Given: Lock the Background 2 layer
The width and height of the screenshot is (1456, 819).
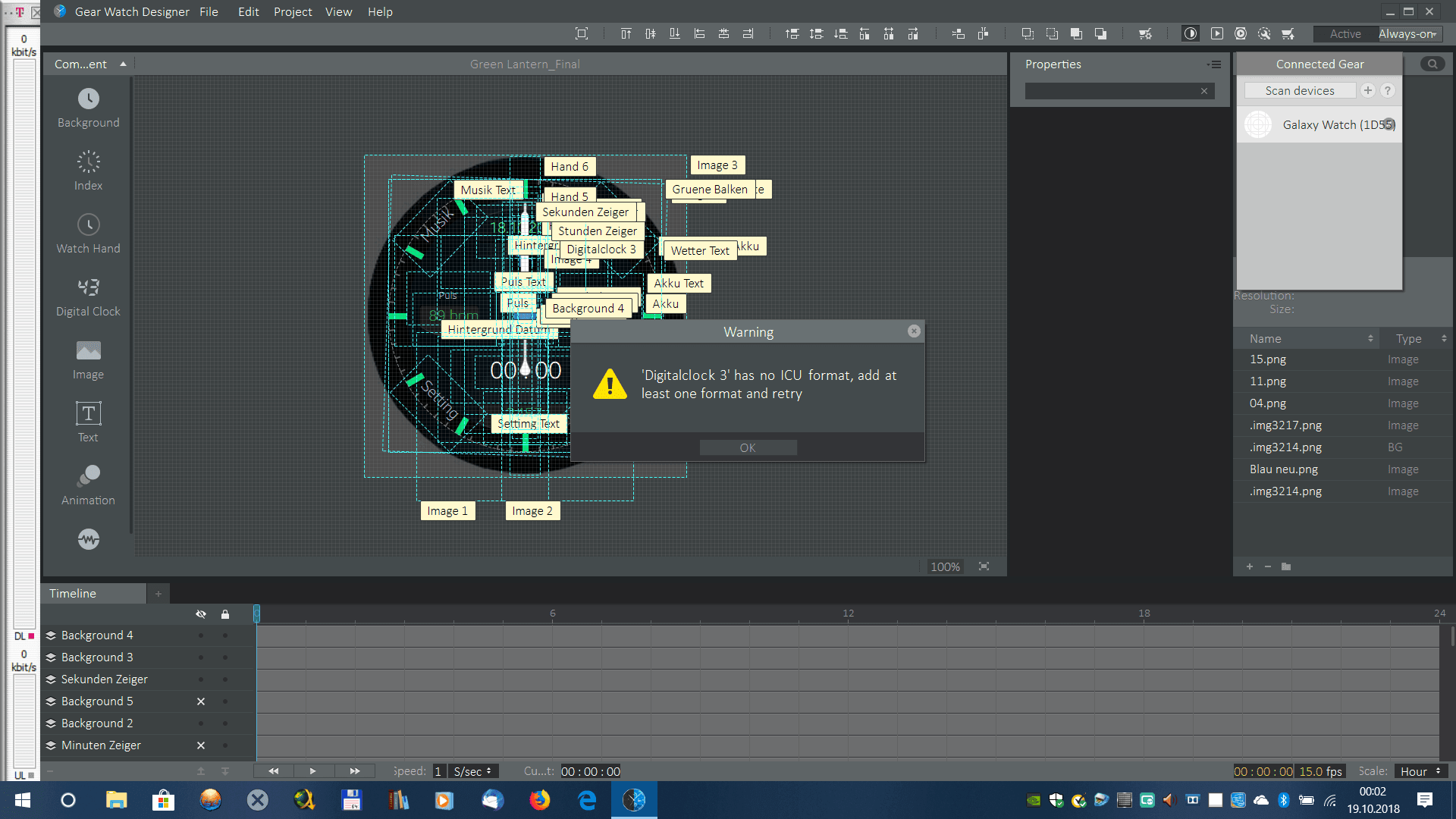Looking at the screenshot, I should point(225,723).
